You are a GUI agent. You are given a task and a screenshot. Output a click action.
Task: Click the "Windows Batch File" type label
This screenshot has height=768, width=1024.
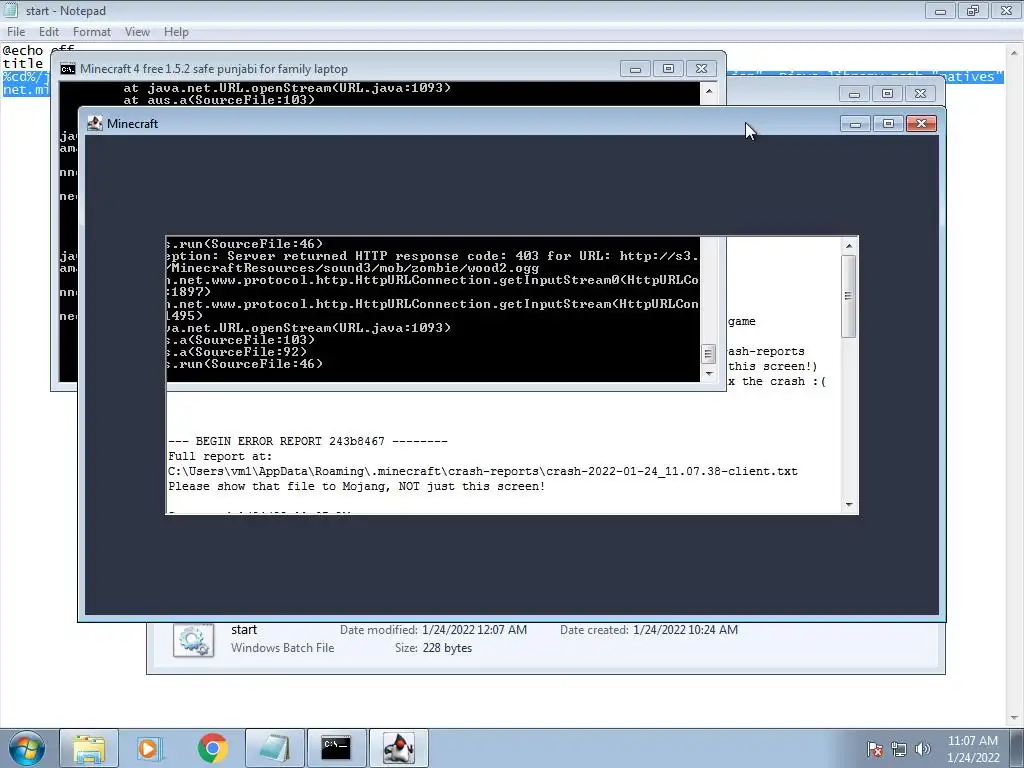click(x=282, y=648)
